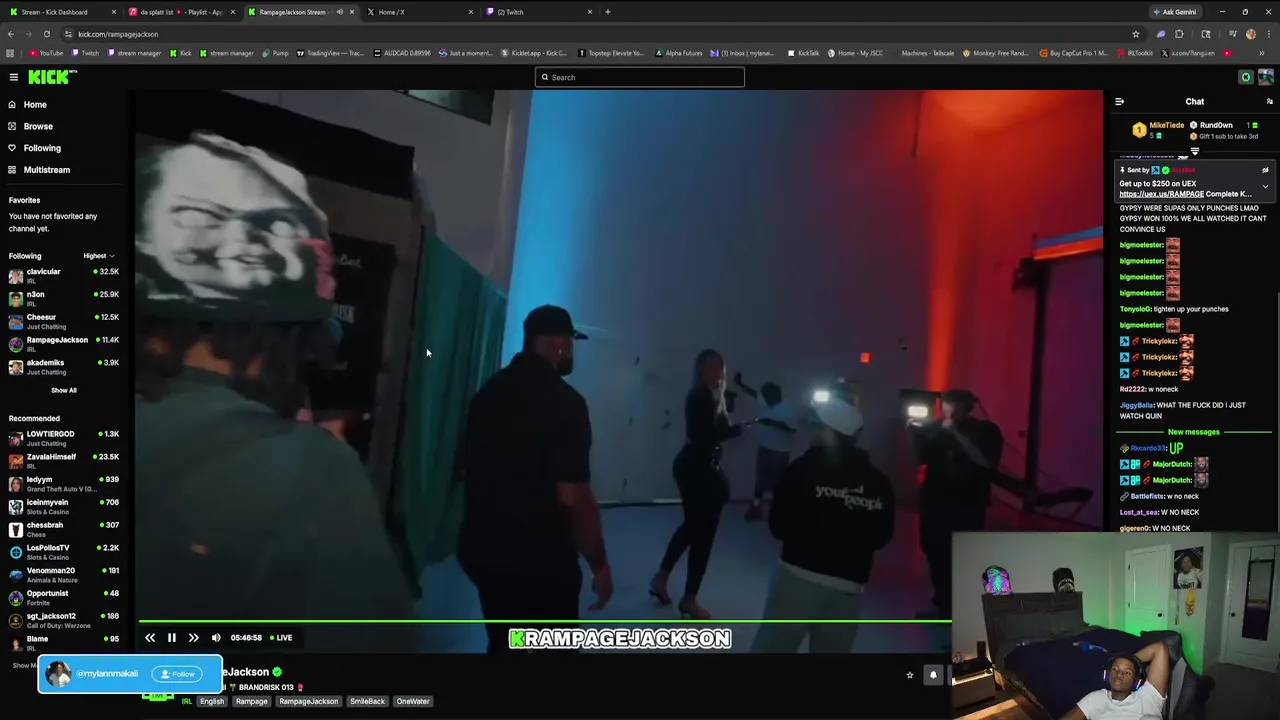Focus the Kick search field

(x=640, y=77)
